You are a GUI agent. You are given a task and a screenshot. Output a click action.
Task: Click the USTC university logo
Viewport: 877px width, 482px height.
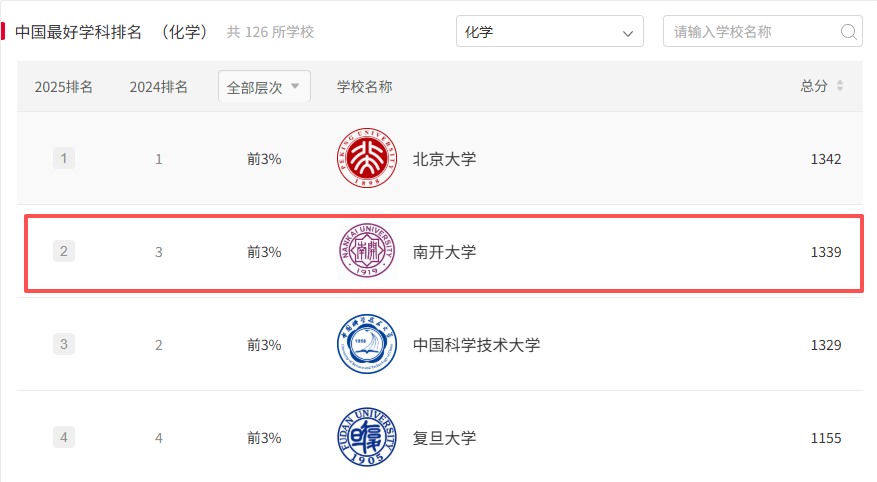(x=367, y=345)
